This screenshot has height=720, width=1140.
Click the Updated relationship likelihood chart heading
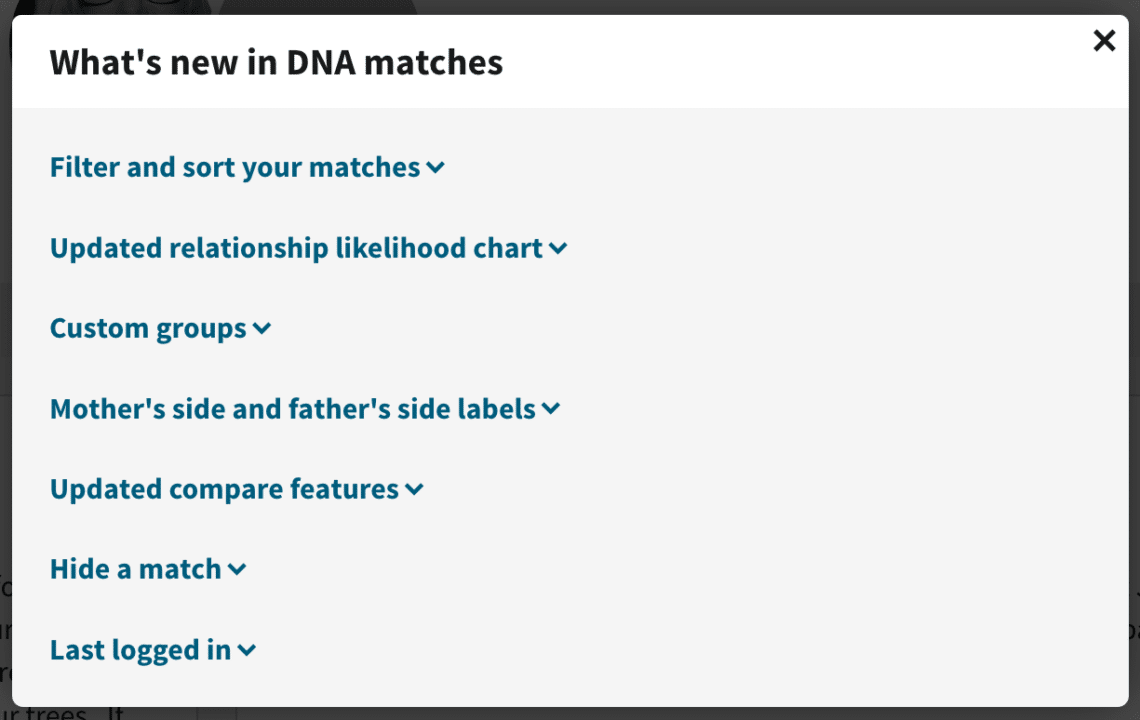[295, 248]
